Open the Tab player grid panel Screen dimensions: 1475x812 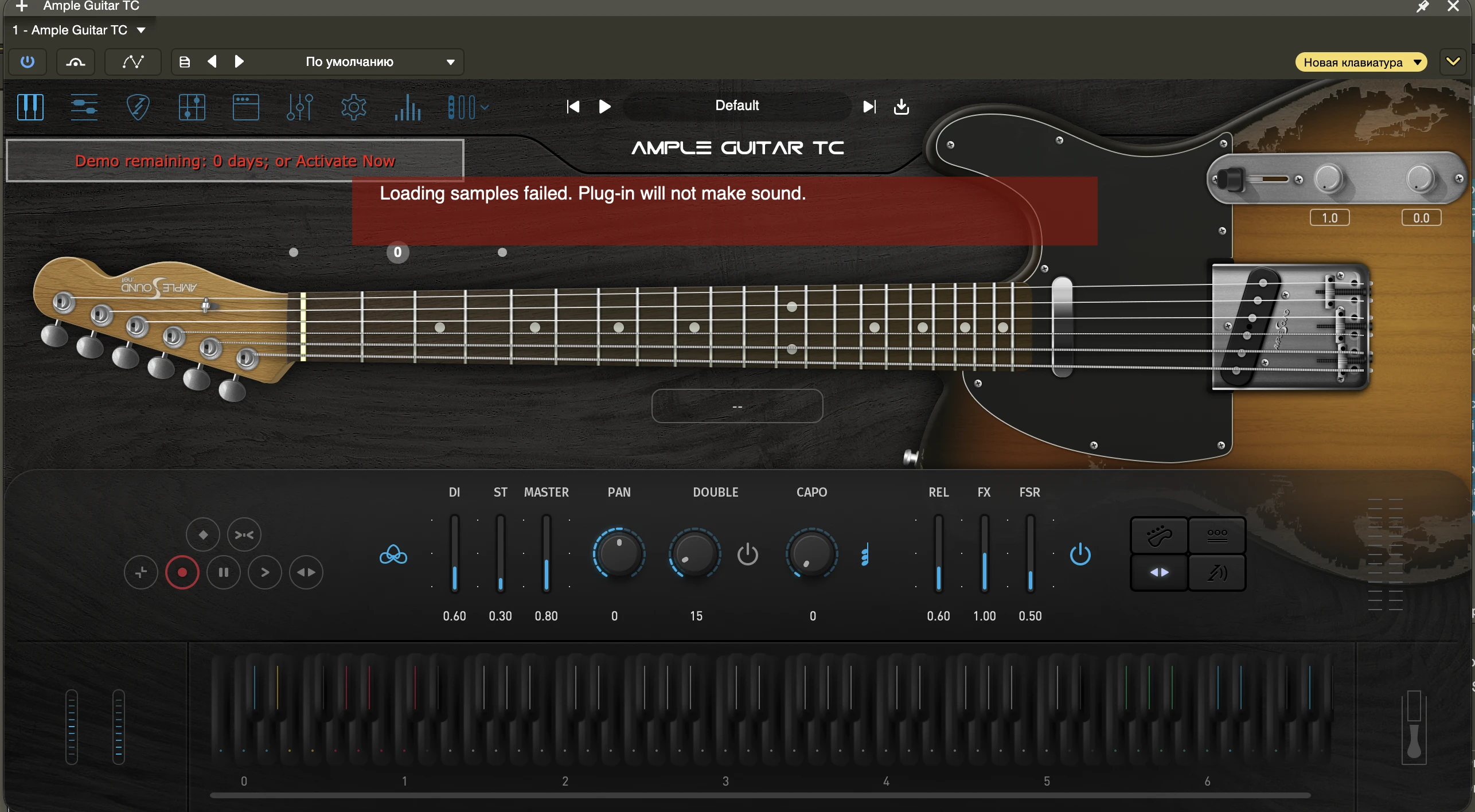point(192,107)
